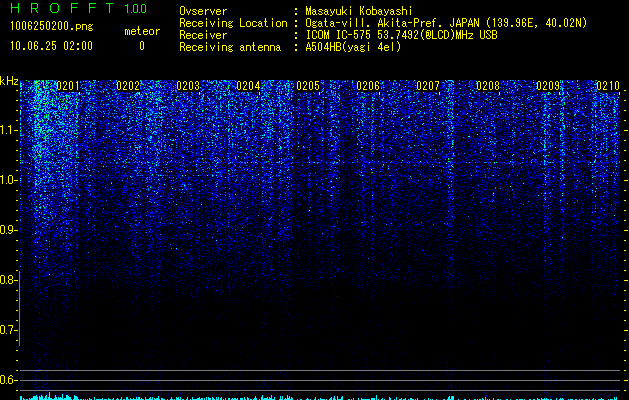Click the date 10.06.25 02:00
This screenshot has height=400, width=629.
tap(51, 46)
